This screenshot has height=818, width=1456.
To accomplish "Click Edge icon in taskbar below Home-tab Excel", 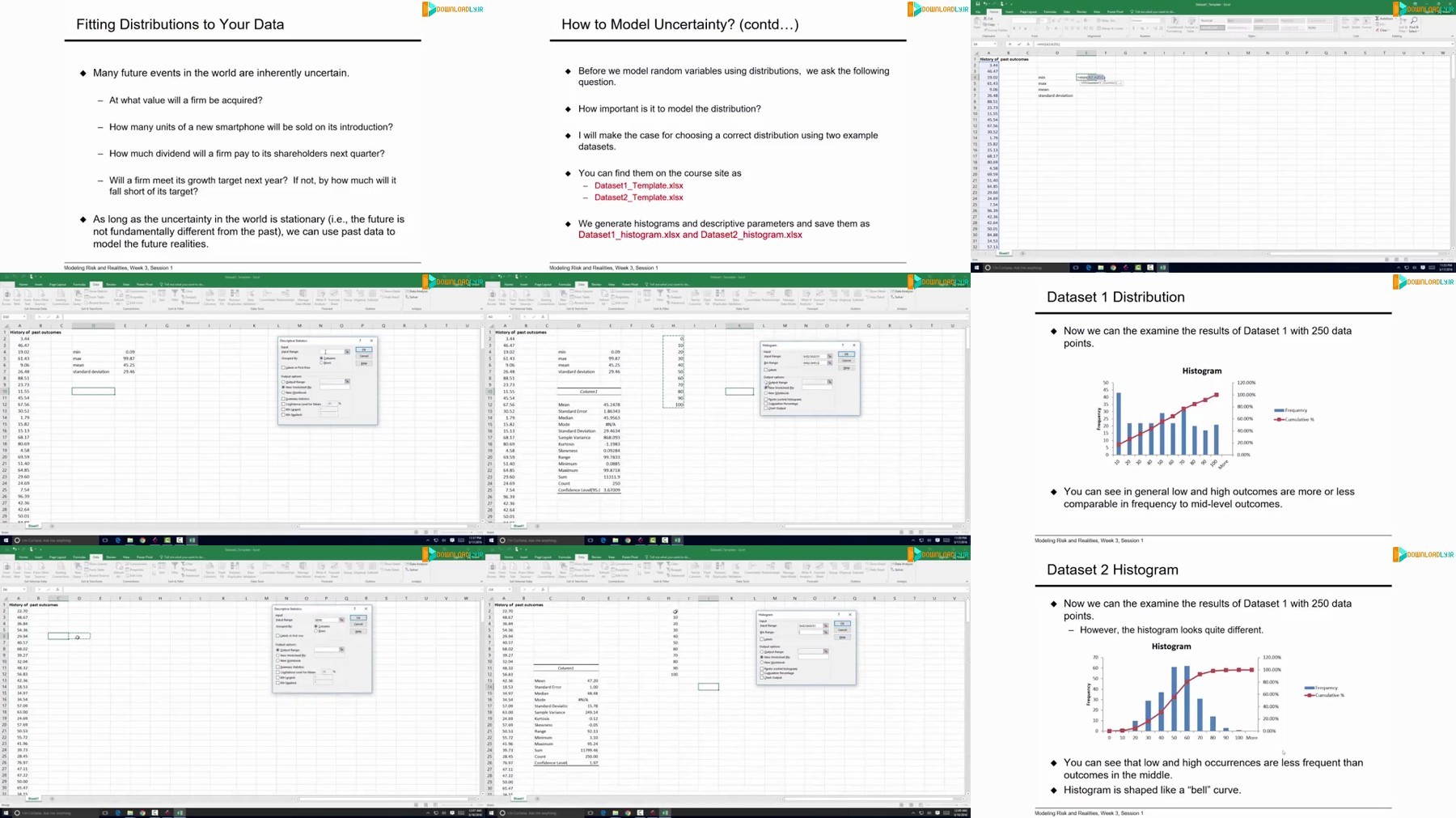I will click(x=1089, y=268).
